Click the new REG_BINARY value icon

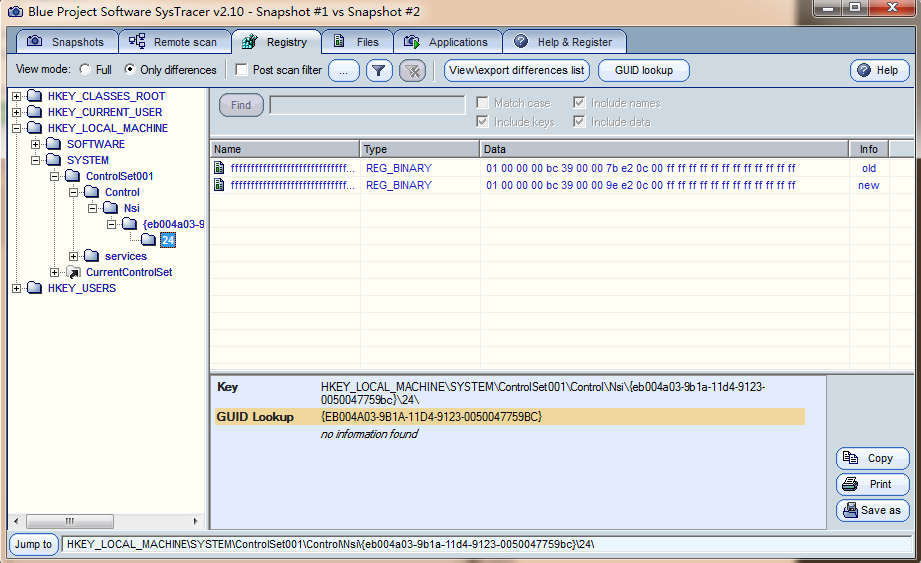pyautogui.click(x=219, y=185)
